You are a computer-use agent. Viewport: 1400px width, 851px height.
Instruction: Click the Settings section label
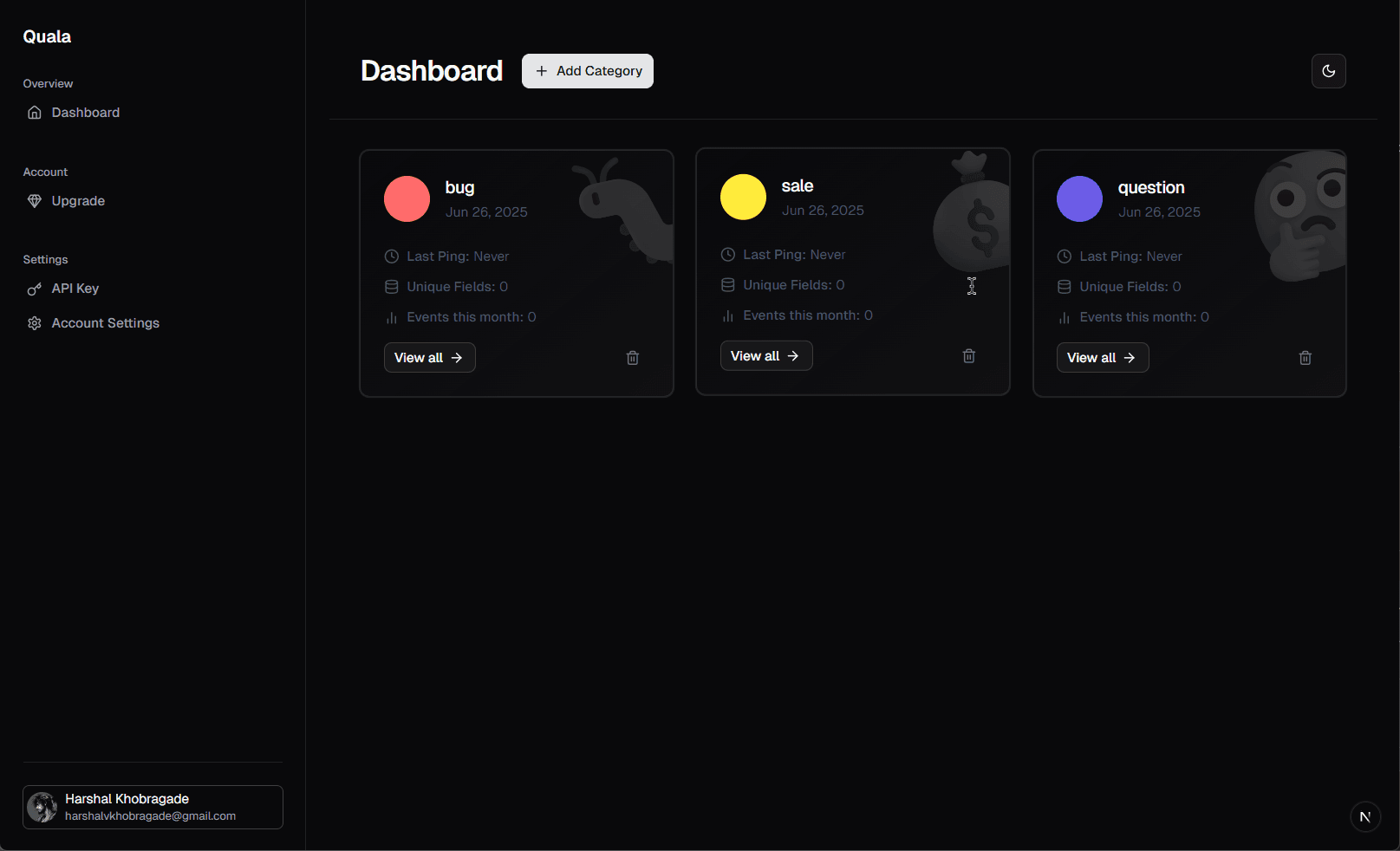[45, 260]
